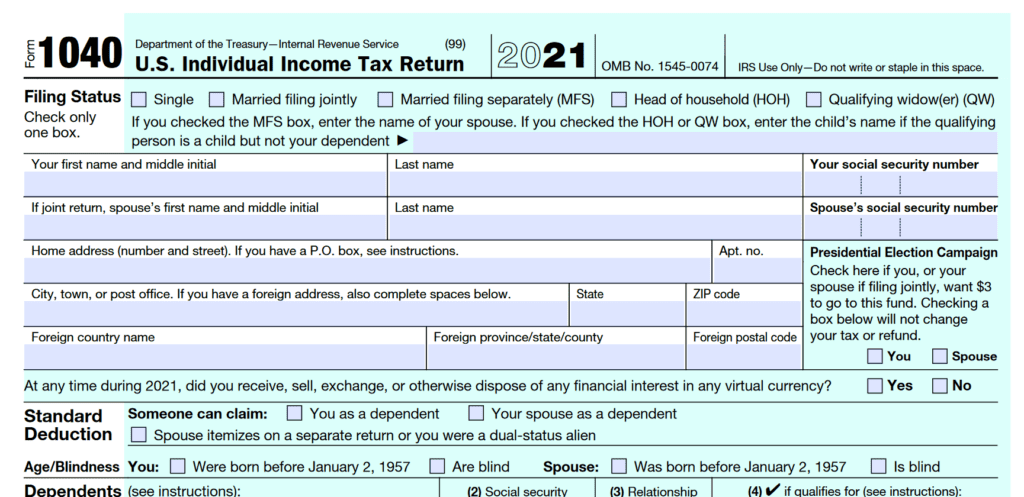This screenshot has height=497, width=1024.
Task: Check You 'Were born before January 2, 1957'
Action: point(178,466)
